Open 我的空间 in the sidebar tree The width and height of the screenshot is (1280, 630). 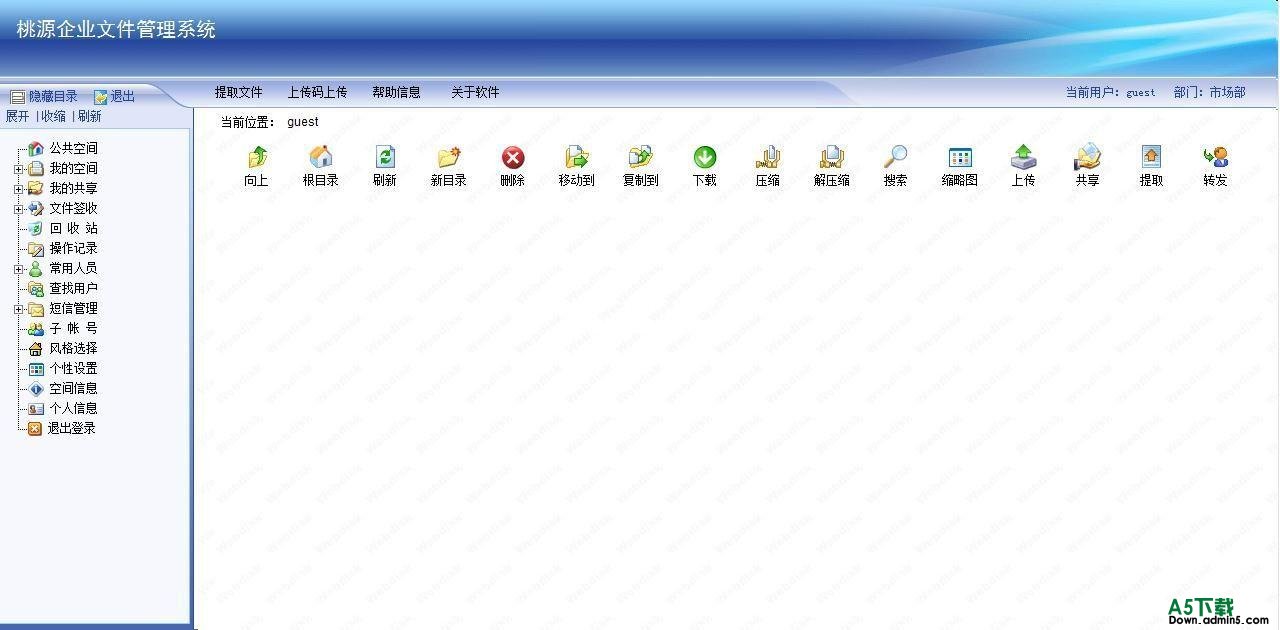74,168
